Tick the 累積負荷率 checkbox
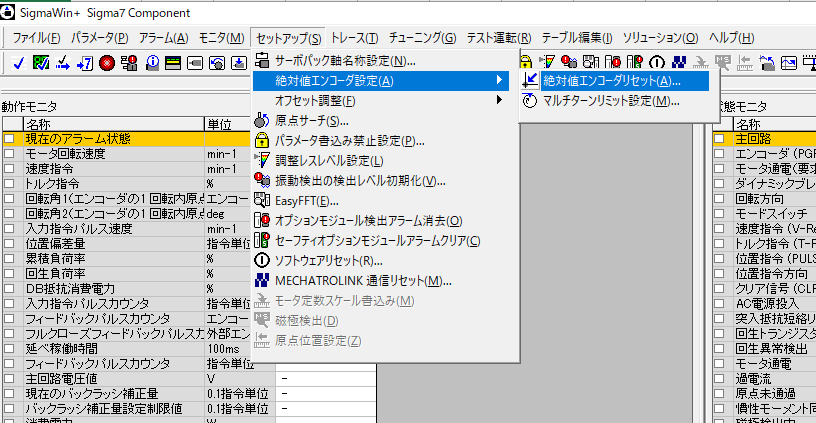Viewport: 816px width, 423px height. 9,259
